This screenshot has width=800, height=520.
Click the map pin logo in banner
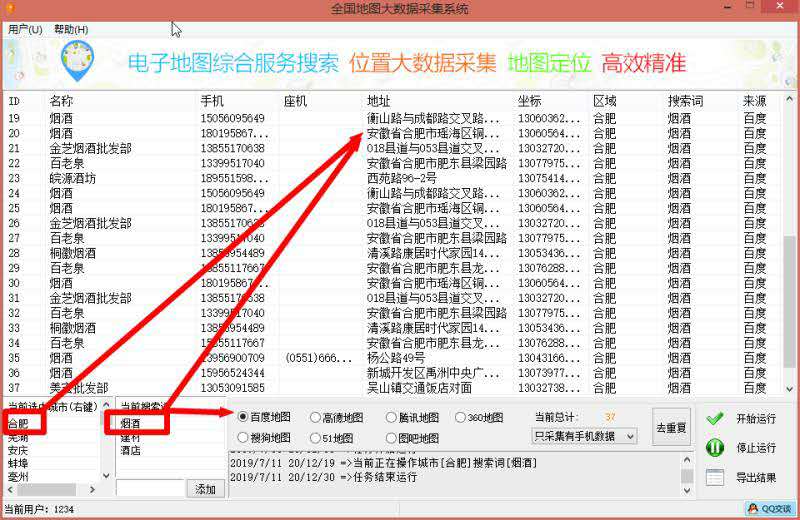[78, 62]
